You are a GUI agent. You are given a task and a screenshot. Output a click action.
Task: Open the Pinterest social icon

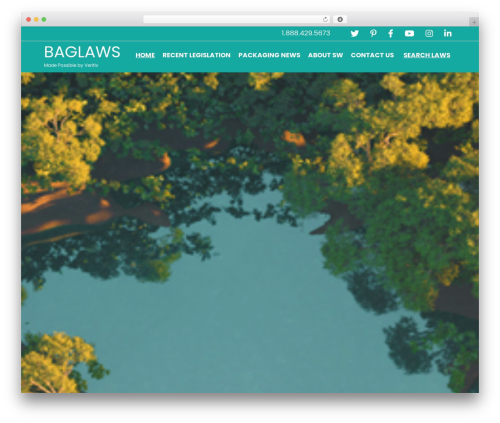tap(373, 33)
